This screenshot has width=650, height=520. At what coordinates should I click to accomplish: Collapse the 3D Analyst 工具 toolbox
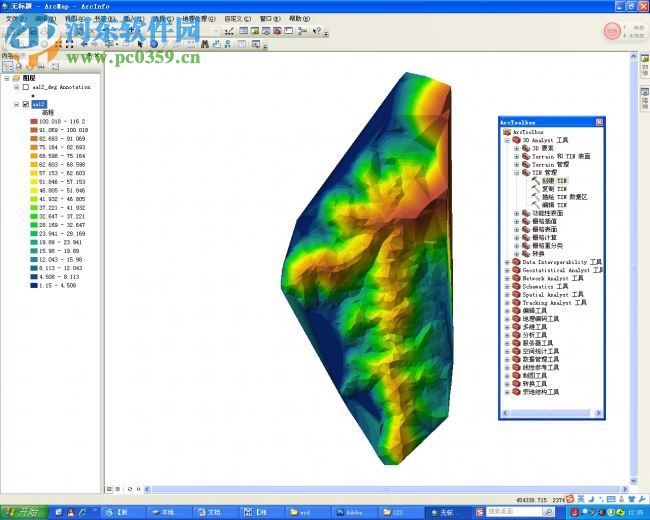coord(507,140)
